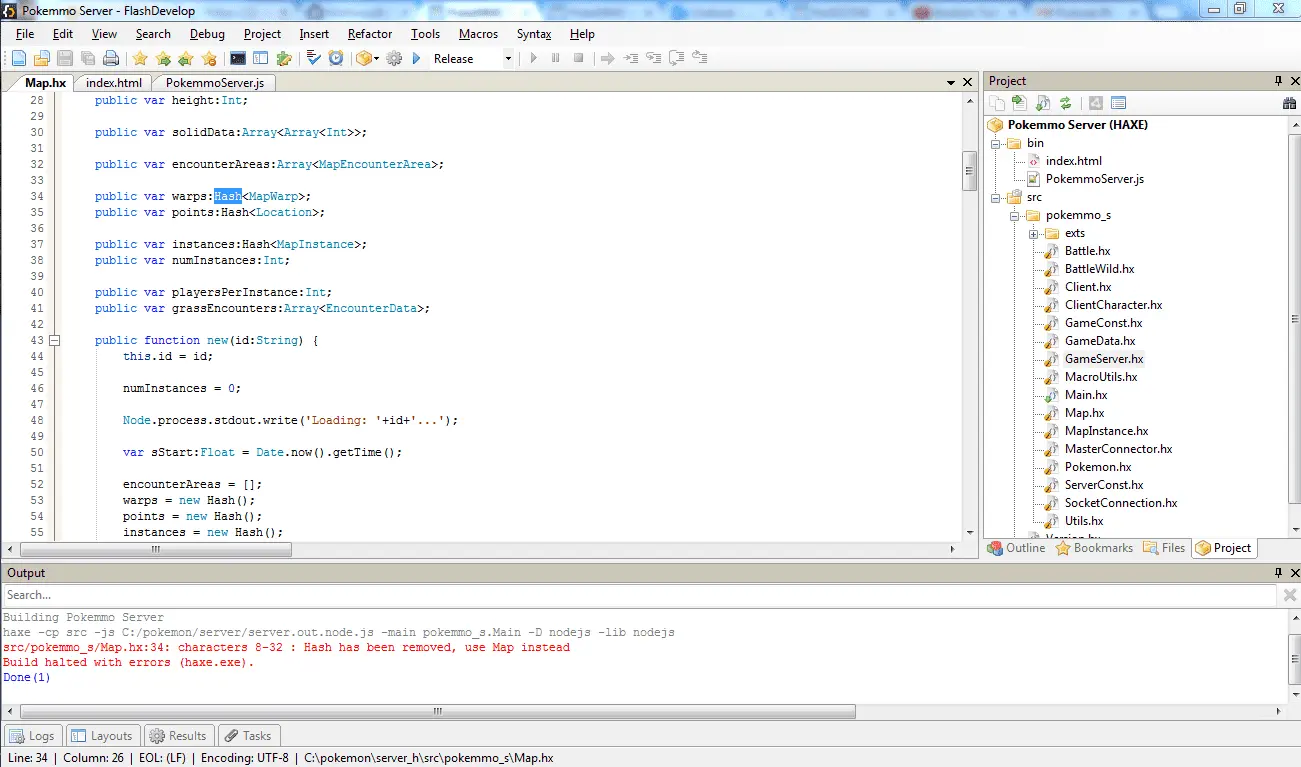Click the Hash removed error line in Output
This screenshot has height=767, width=1301.
(x=286, y=648)
